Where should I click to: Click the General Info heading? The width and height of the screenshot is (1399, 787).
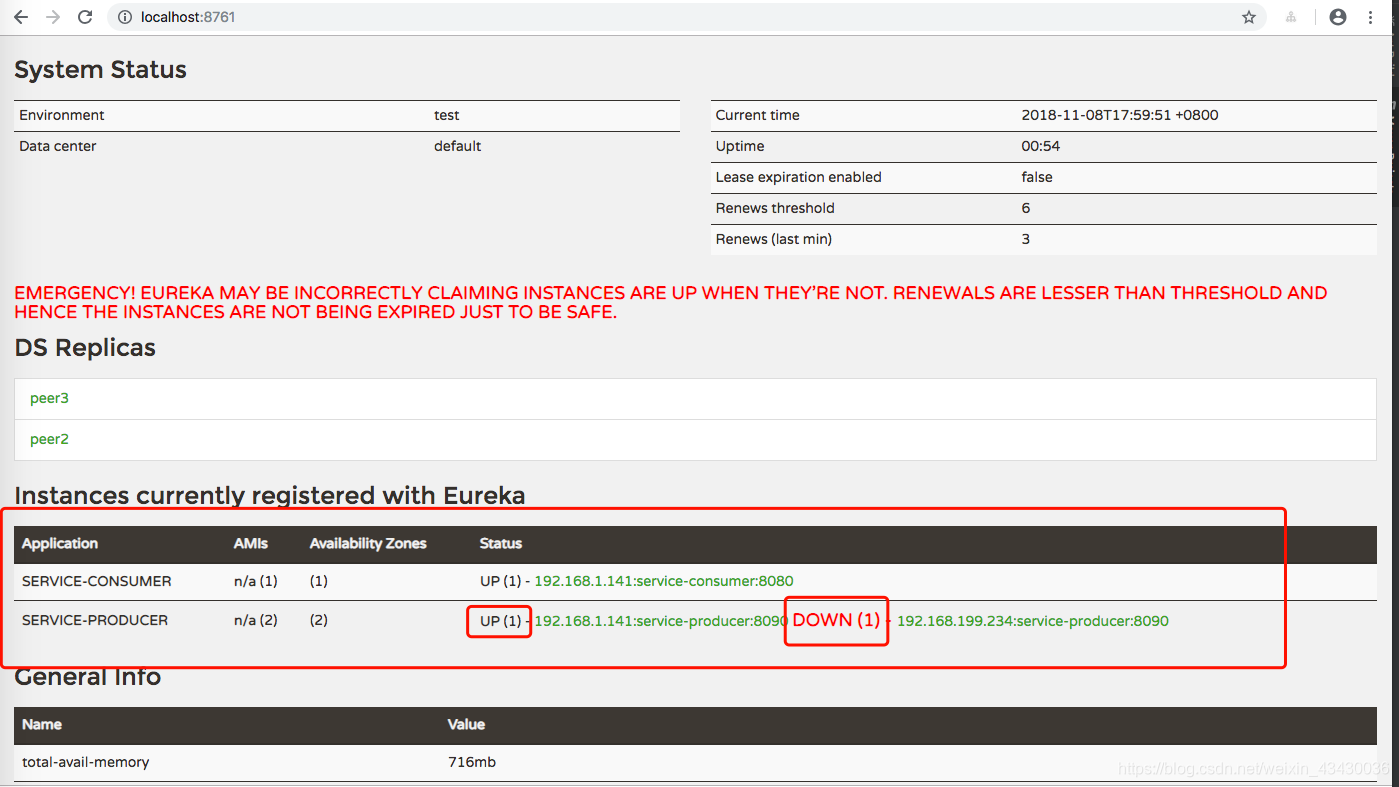[x=88, y=677]
